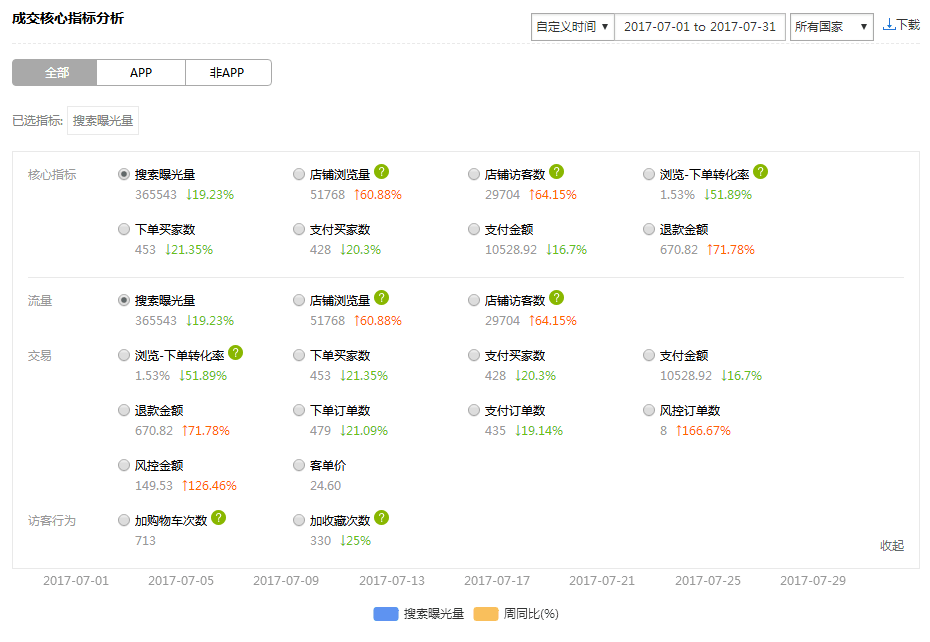Select 店铺访客数 radio in 流量 section
This screenshot has width=930, height=642.
[x=474, y=300]
